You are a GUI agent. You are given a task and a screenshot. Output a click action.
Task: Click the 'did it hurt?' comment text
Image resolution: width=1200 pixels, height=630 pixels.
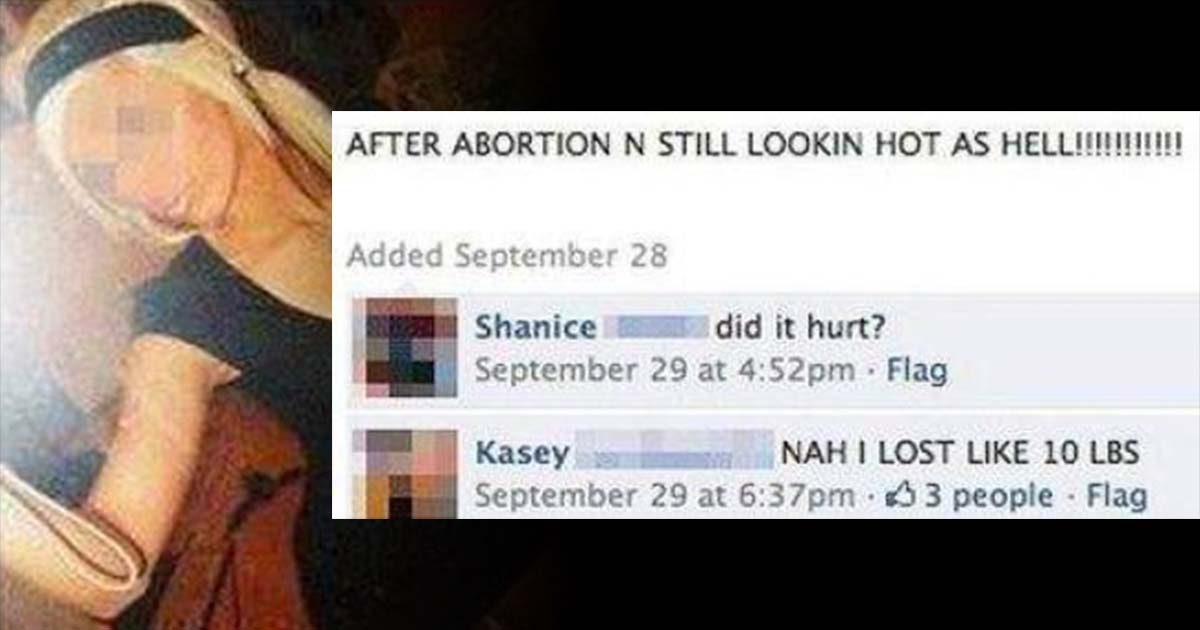[x=799, y=327]
